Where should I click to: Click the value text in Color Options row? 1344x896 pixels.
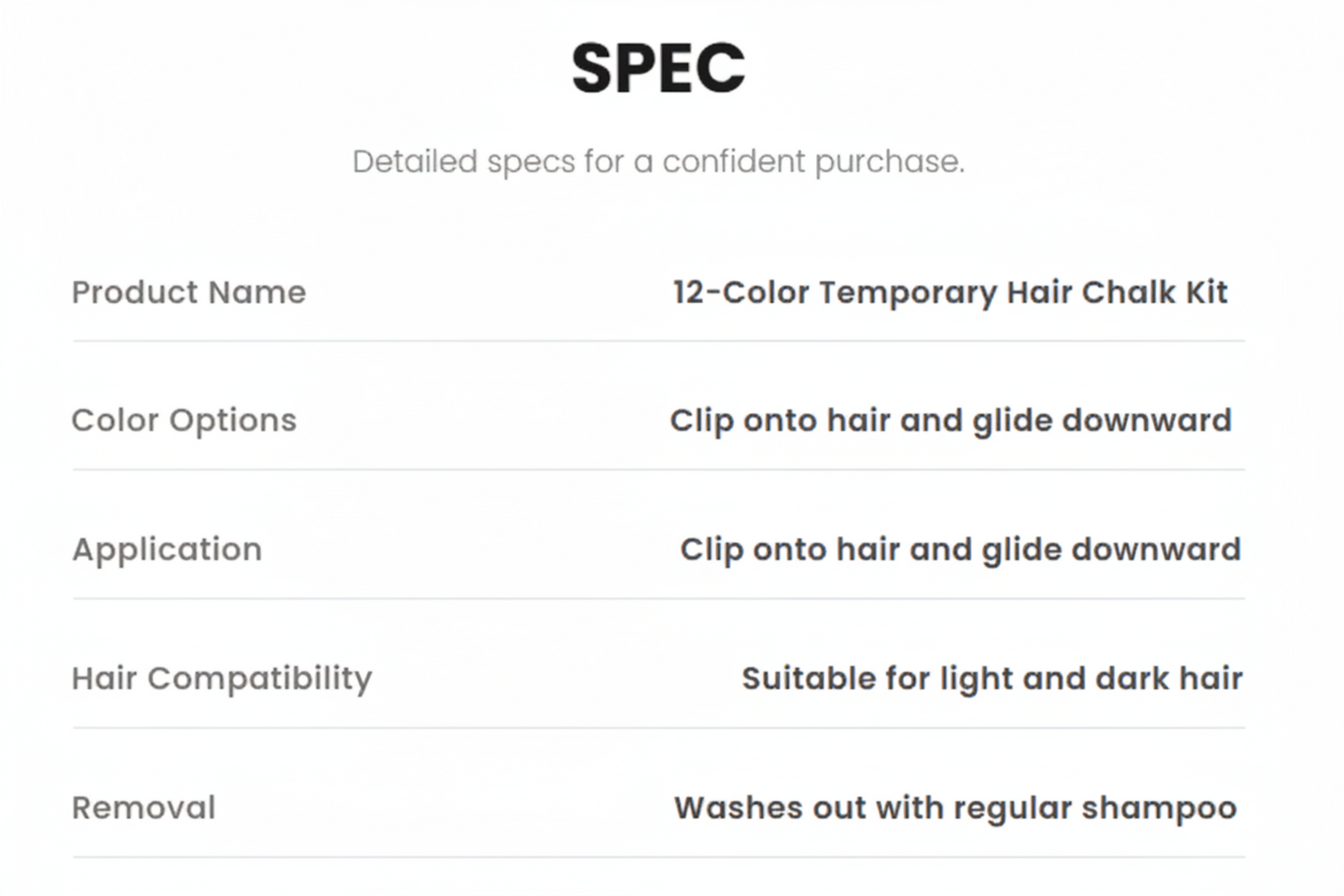[951, 421]
